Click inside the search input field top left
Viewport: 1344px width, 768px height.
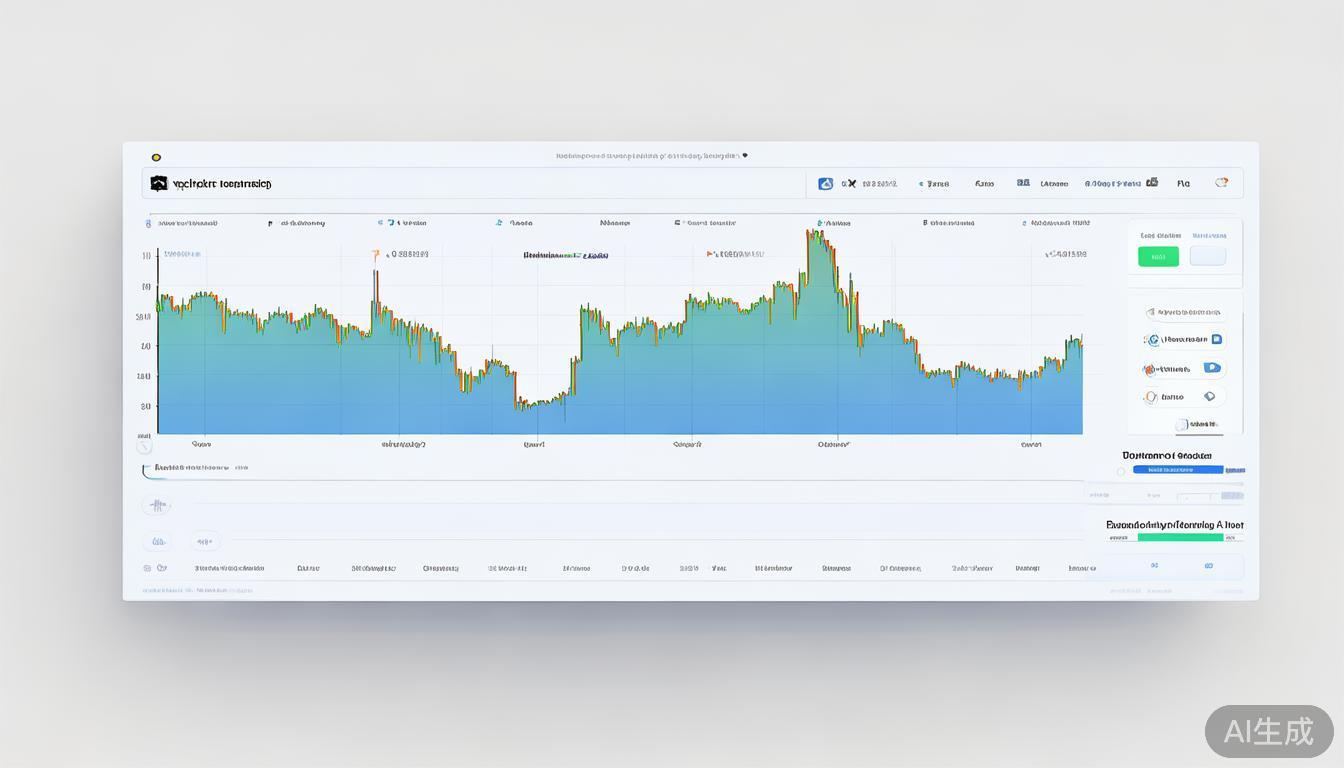coord(400,183)
